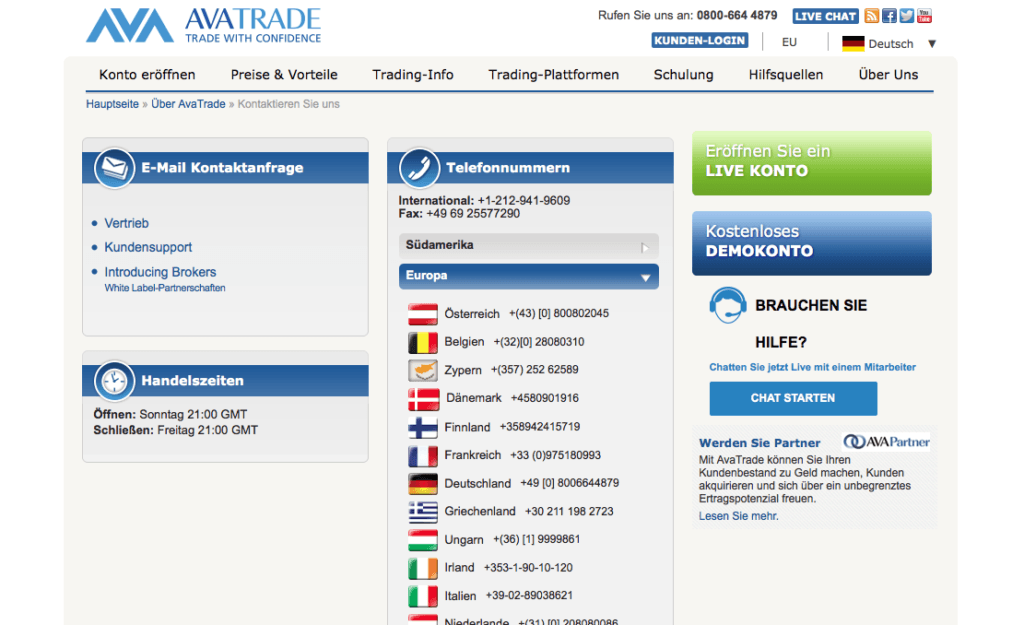1024x625 pixels.
Task: Click the Österreich flag icon
Action: tap(423, 314)
